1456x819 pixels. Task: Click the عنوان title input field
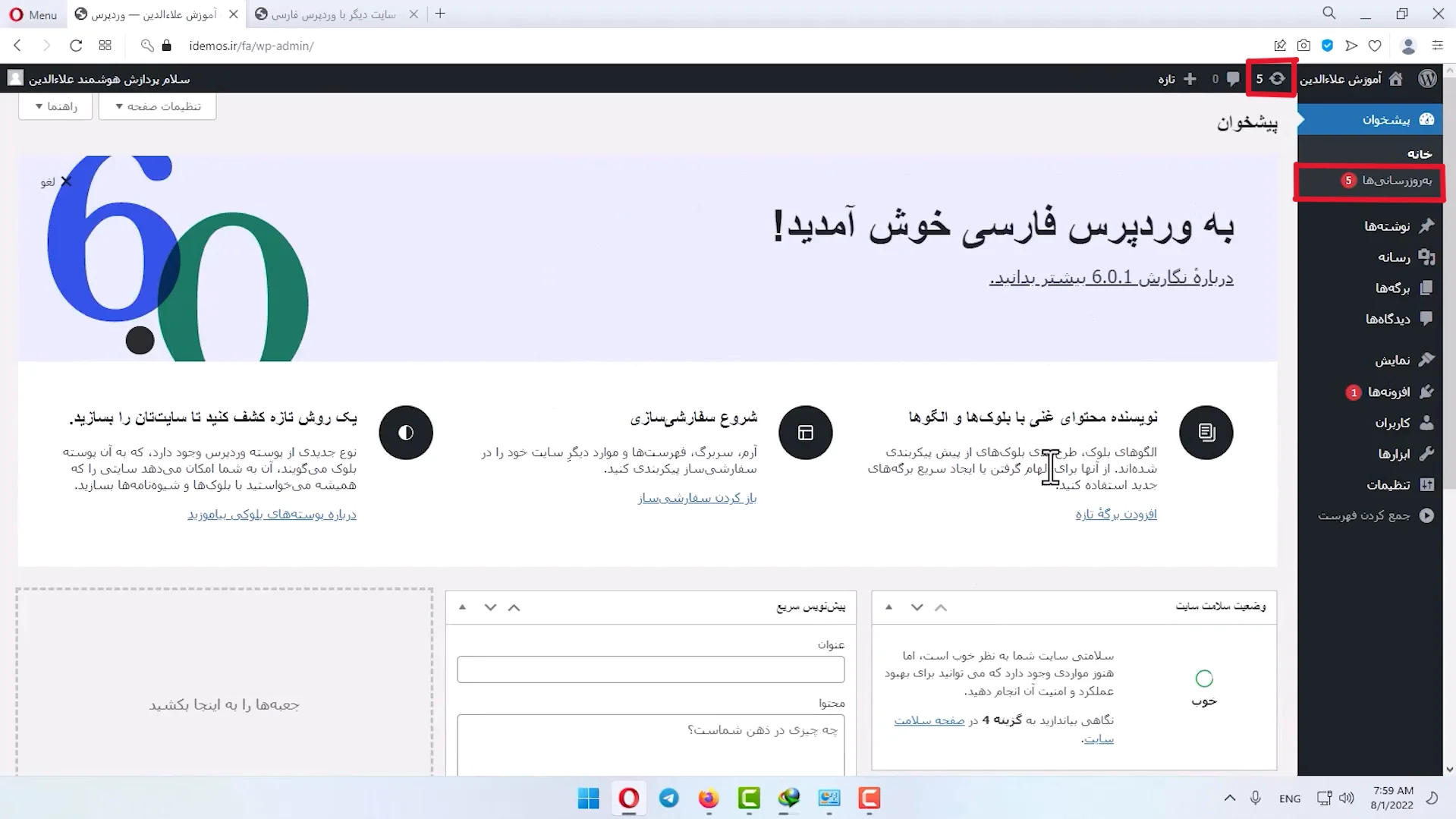pyautogui.click(x=650, y=669)
